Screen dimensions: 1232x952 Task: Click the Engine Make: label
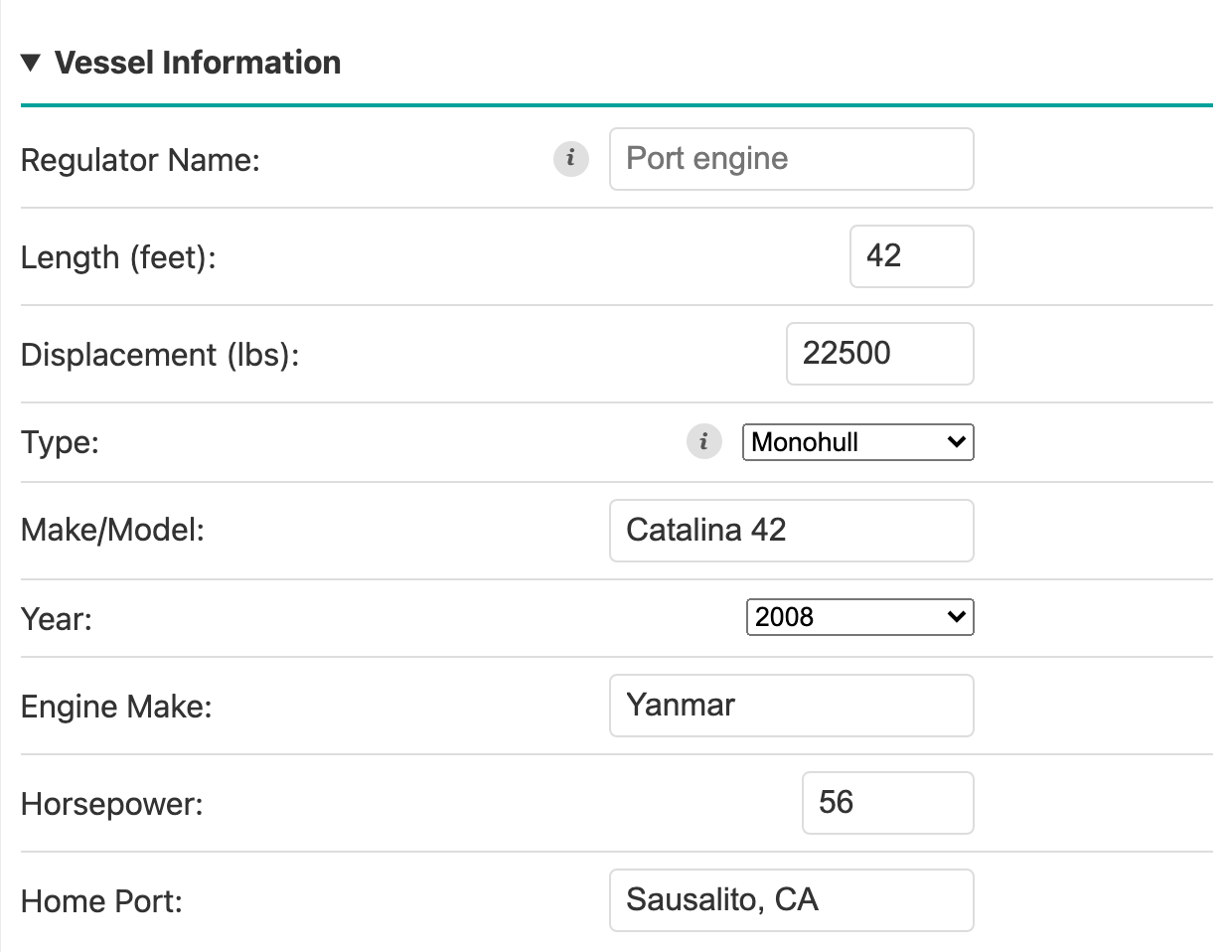pos(116,707)
